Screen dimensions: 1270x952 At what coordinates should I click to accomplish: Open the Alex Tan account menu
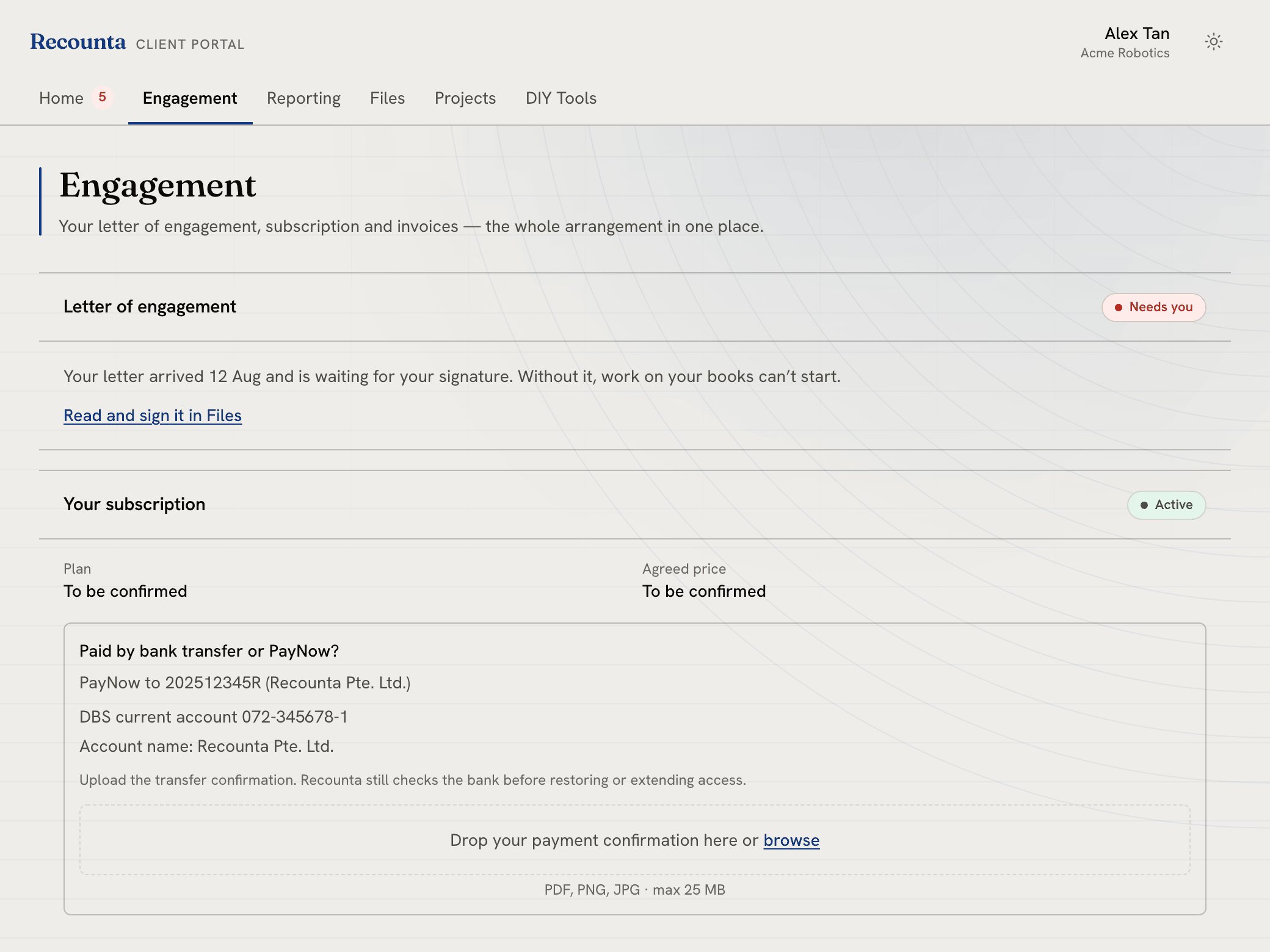coord(1125,42)
